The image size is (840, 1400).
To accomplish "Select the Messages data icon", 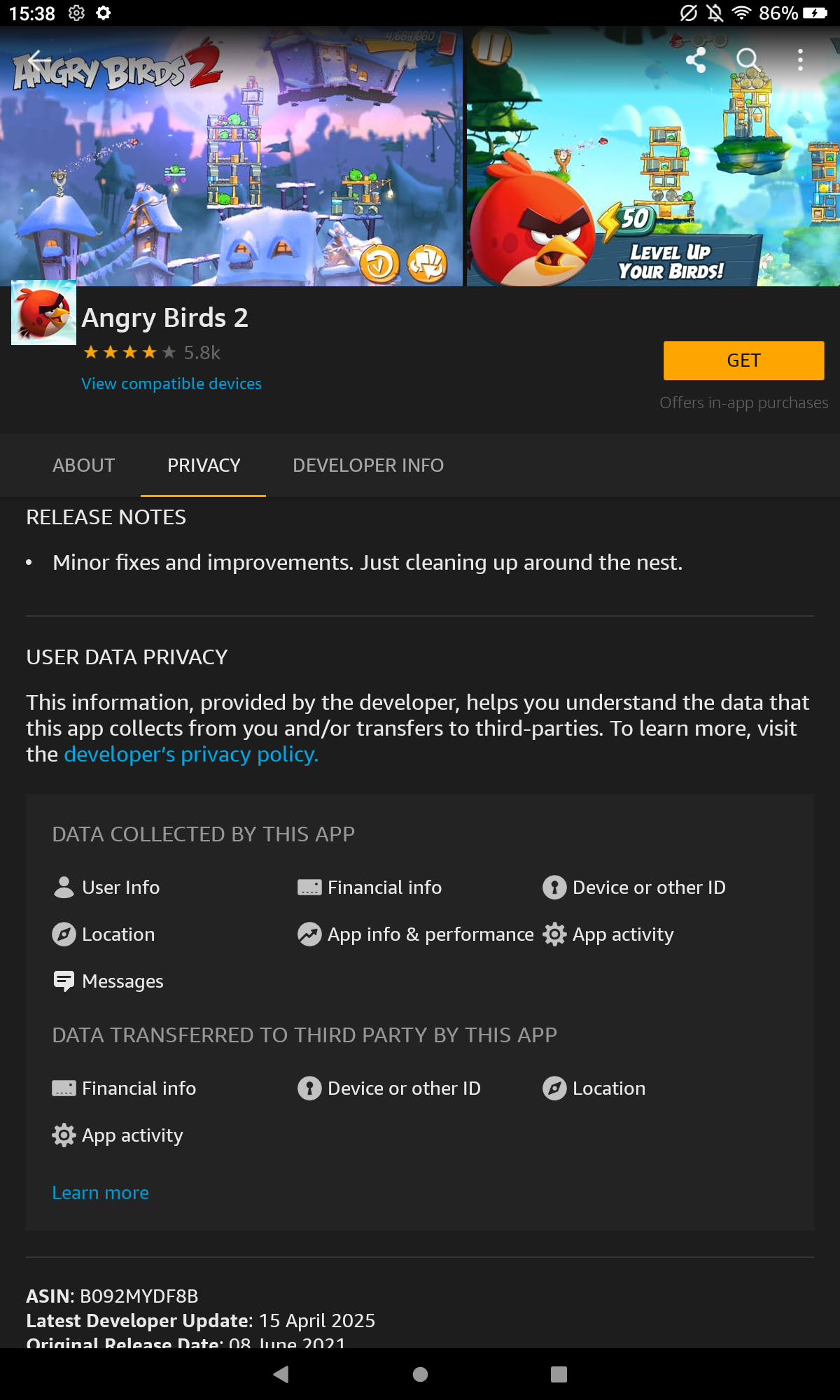I will 64,981.
